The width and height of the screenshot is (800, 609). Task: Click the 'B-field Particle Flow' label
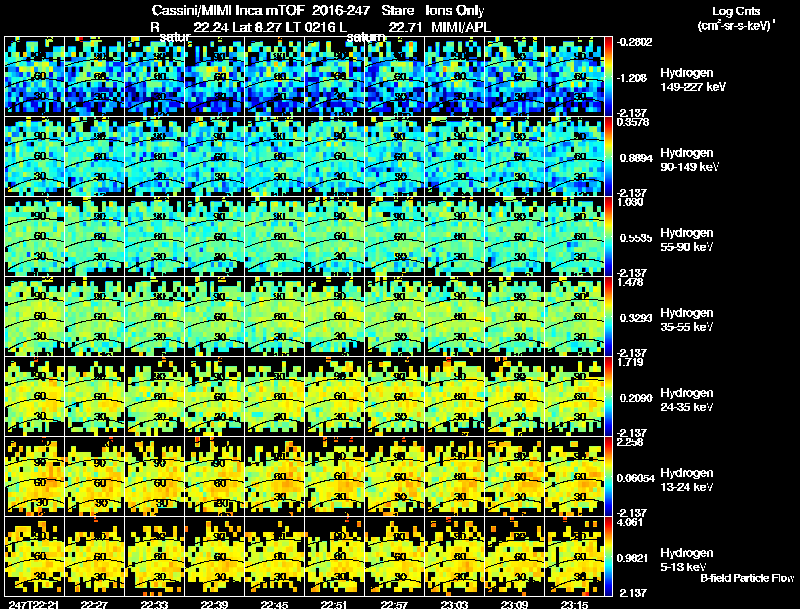click(x=747, y=578)
